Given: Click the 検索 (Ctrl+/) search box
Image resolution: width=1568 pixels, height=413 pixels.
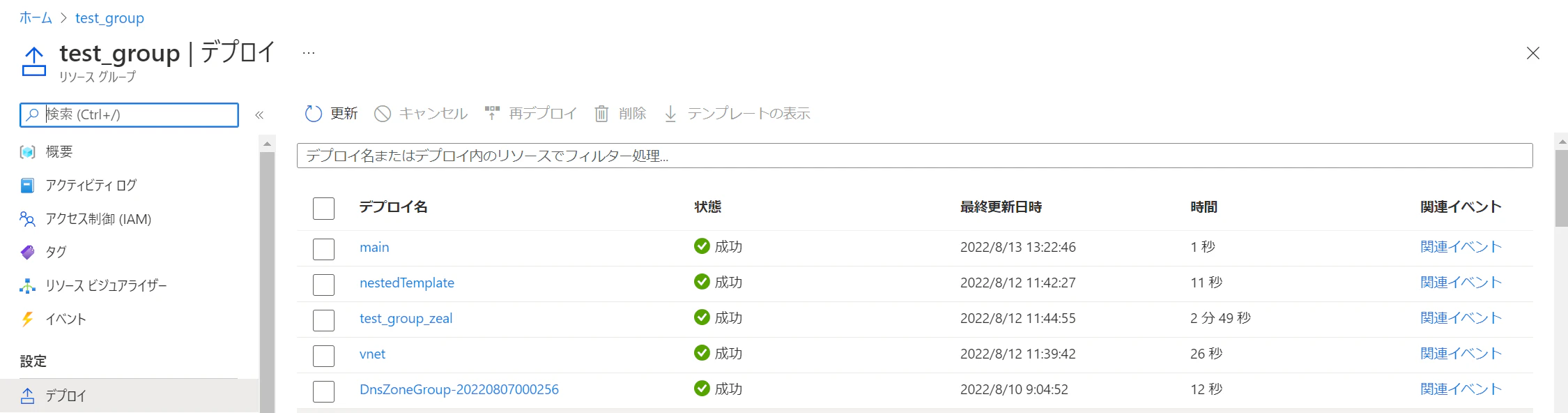Looking at the screenshot, I should (x=130, y=115).
